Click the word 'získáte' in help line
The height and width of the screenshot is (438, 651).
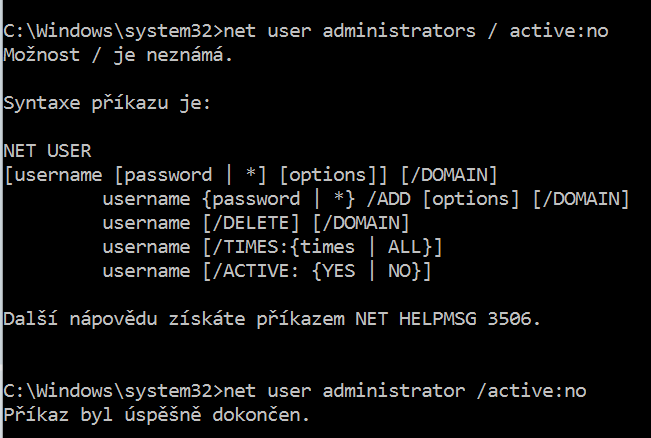coord(205,318)
